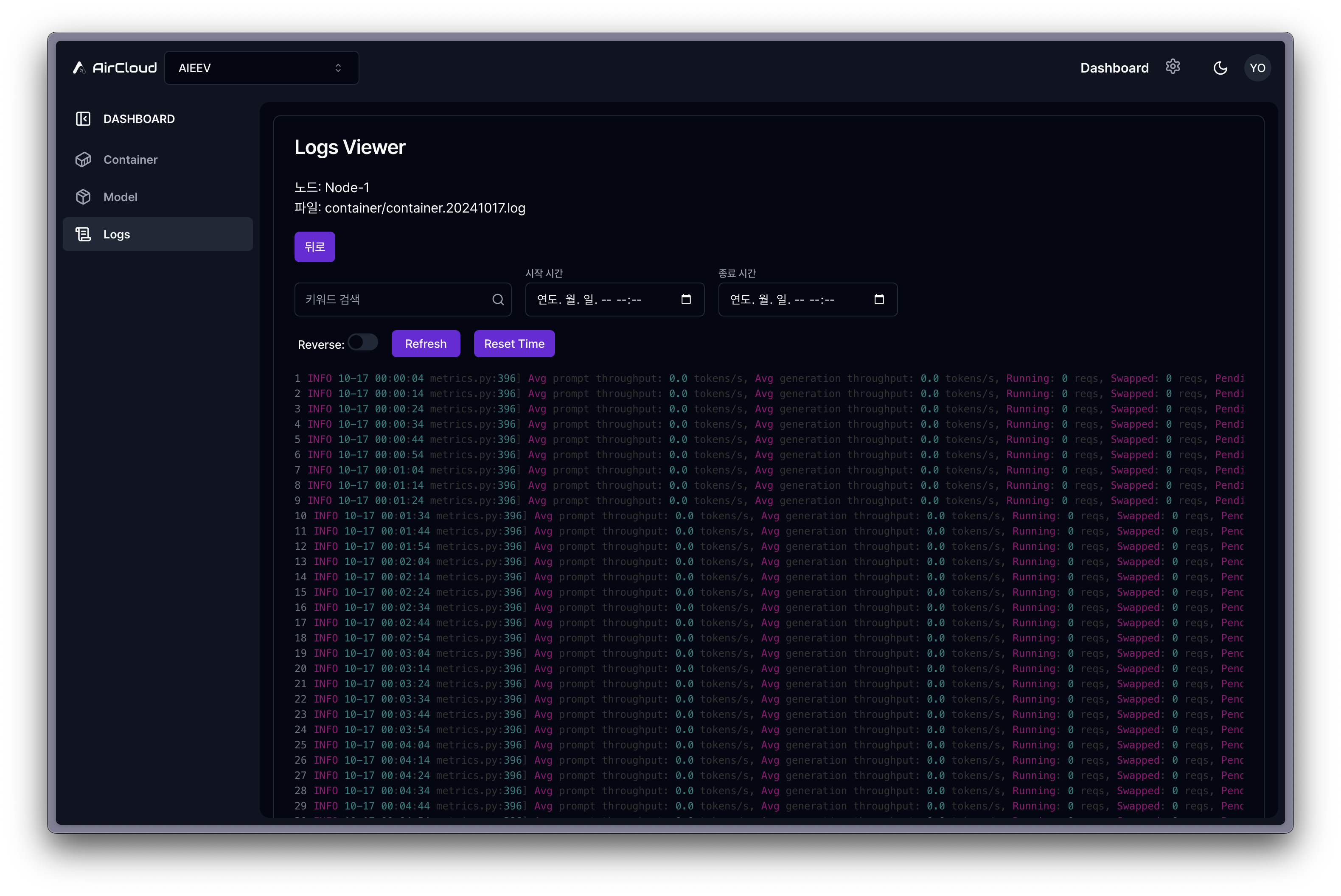1341x896 pixels.
Task: Click the DASHBOARD sidebar label
Action: click(139, 119)
